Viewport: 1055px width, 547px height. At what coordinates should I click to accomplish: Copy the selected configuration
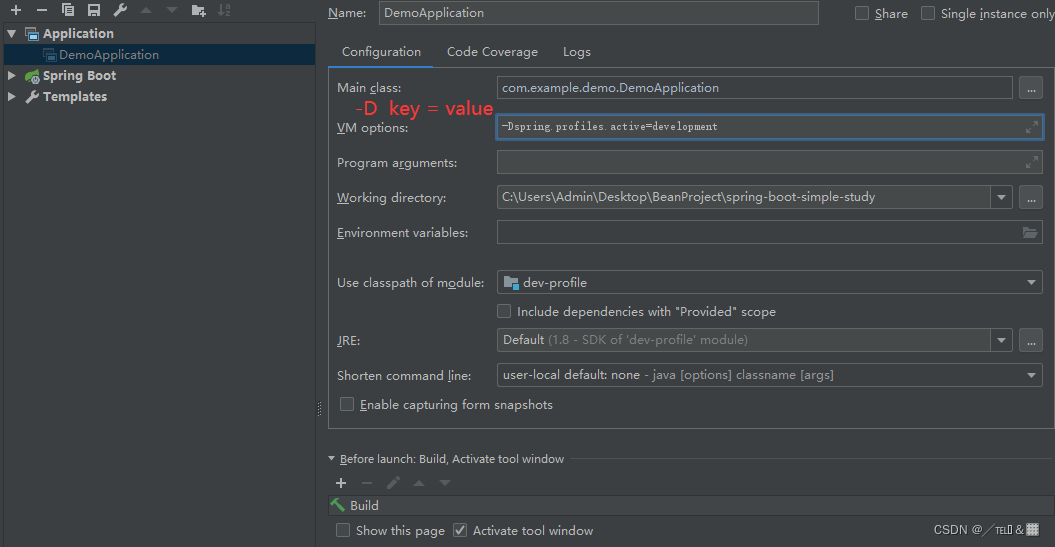67,10
